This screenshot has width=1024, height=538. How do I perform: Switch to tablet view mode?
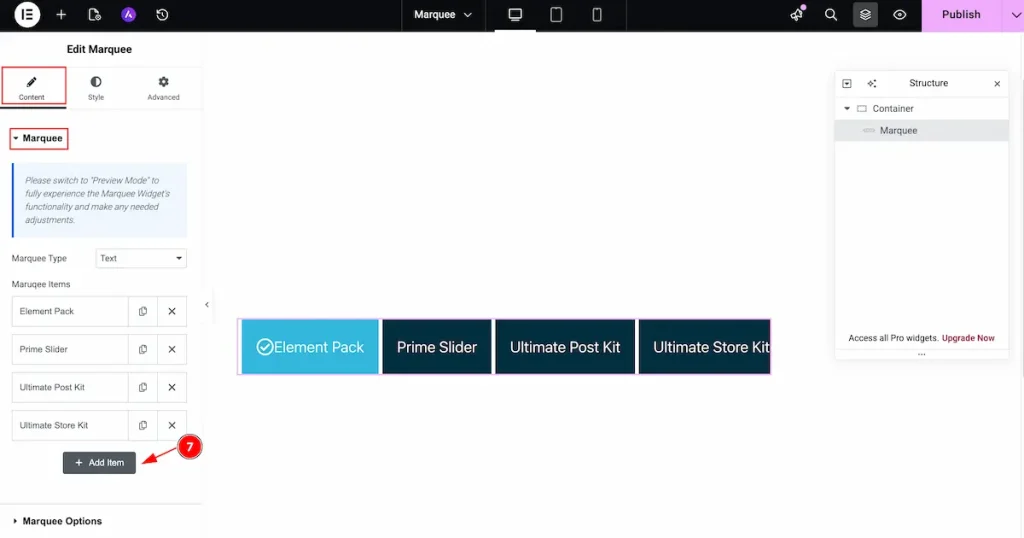point(556,14)
